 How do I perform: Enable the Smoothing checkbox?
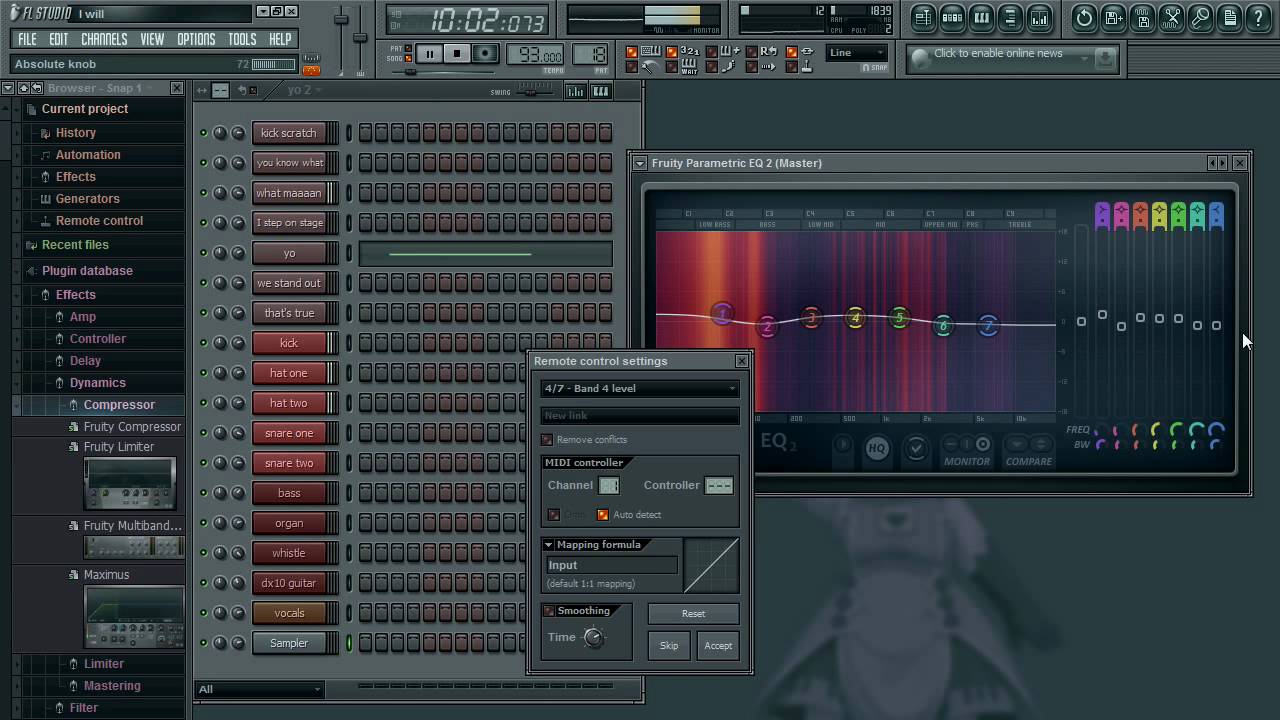pos(549,611)
